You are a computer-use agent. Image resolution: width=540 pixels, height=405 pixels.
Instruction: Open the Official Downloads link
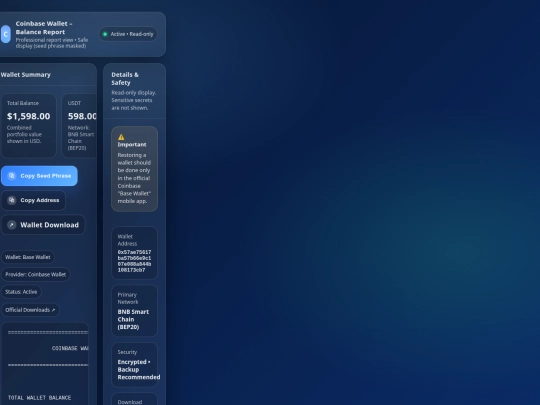pos(30,310)
